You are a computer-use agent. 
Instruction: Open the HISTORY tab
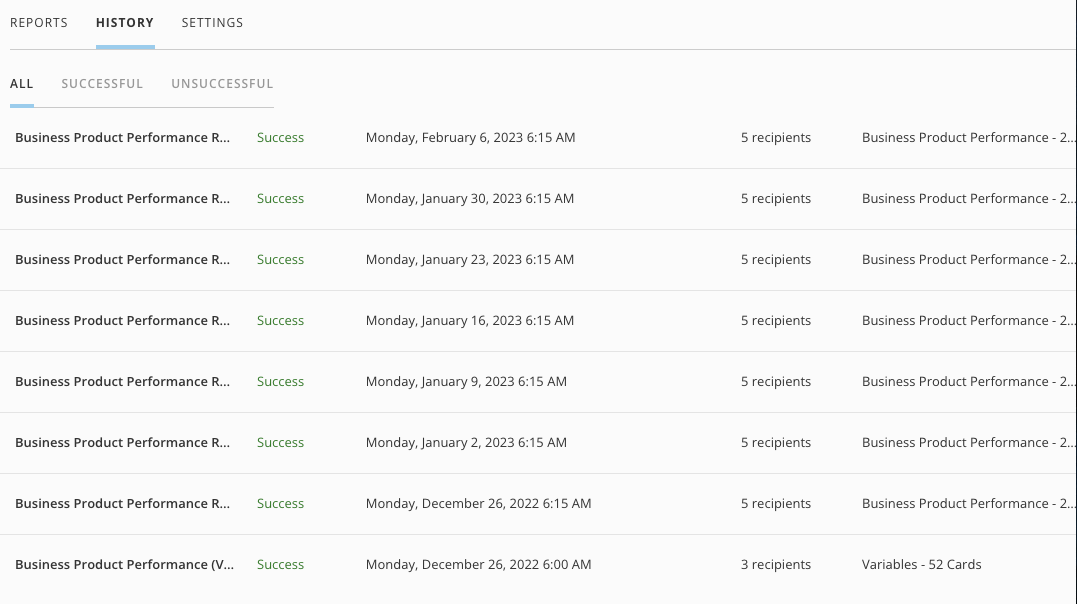124,22
